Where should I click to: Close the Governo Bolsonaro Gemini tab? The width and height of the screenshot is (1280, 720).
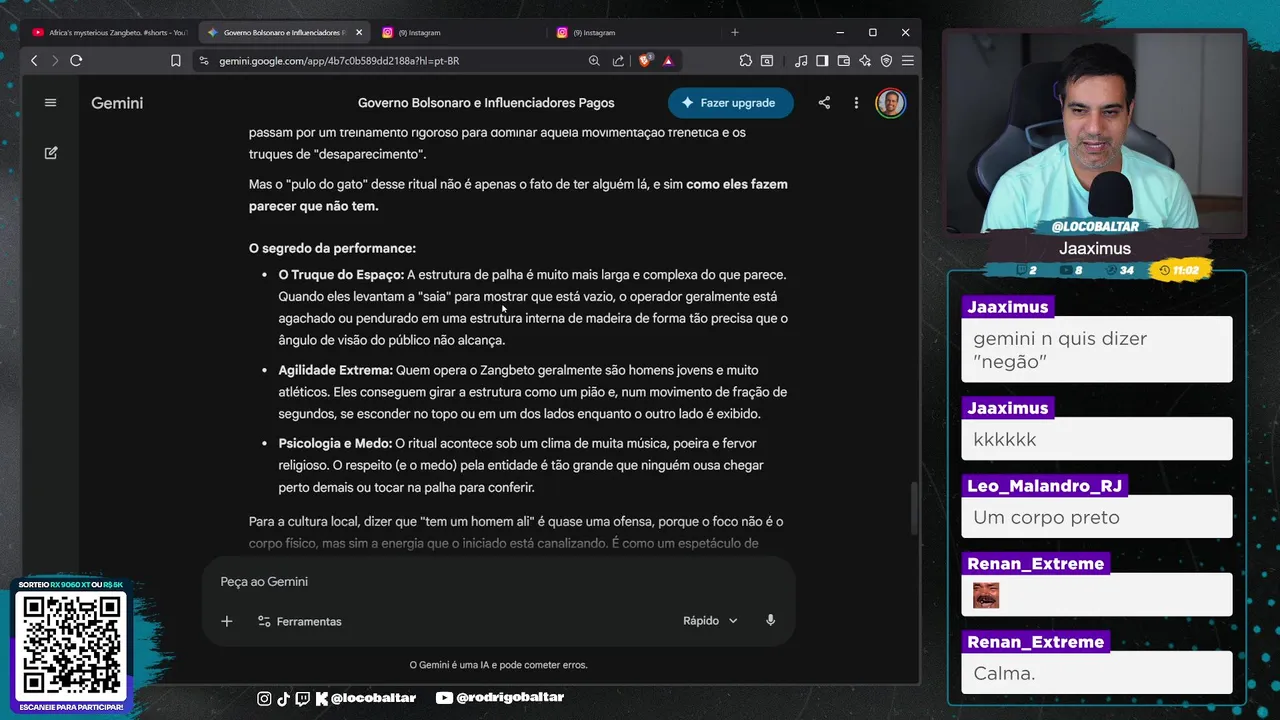pos(359,33)
